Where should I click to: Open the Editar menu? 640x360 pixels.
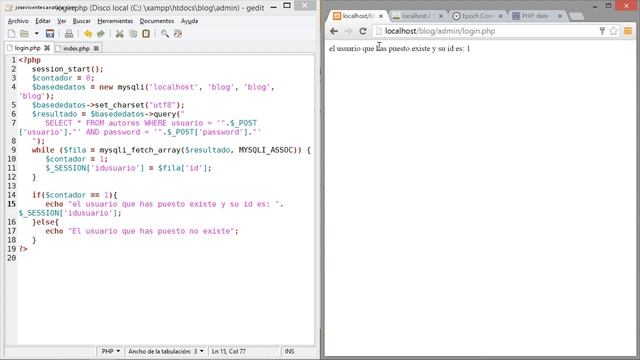coord(43,21)
